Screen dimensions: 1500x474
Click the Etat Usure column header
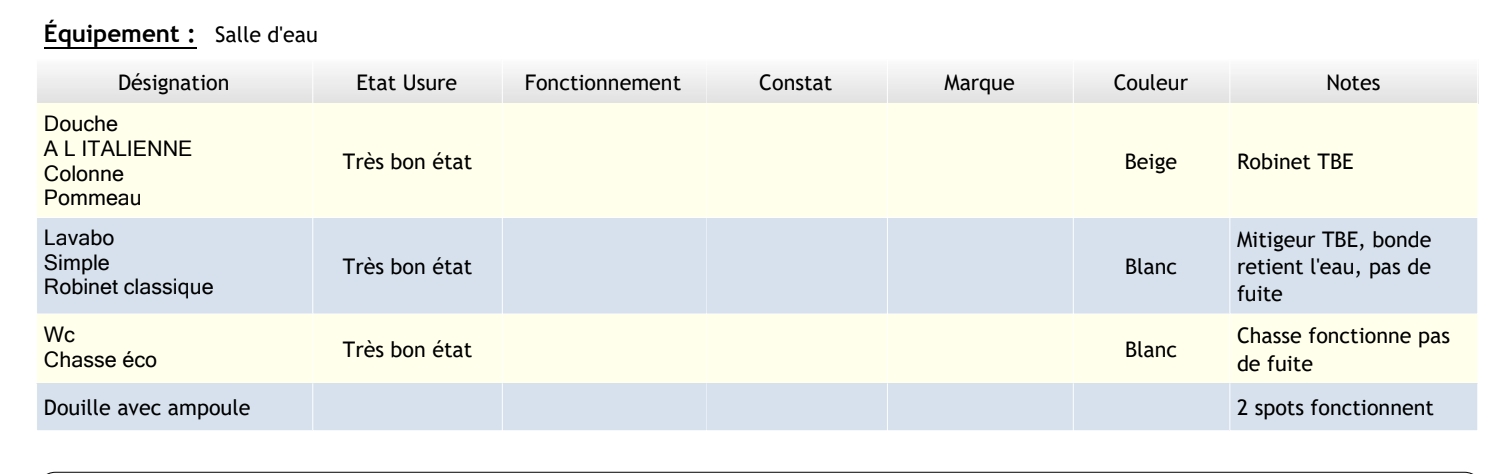coord(407,84)
